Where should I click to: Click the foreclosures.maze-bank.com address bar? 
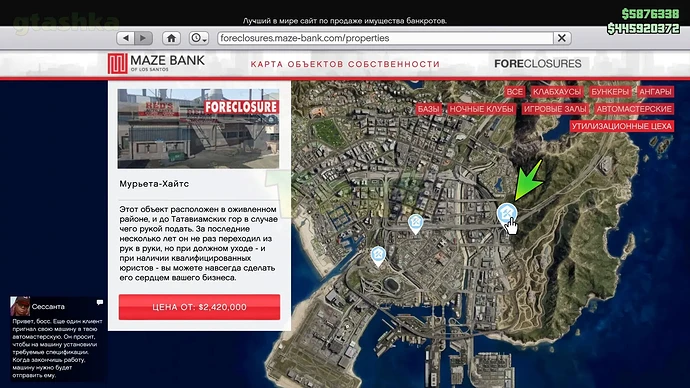coord(385,38)
